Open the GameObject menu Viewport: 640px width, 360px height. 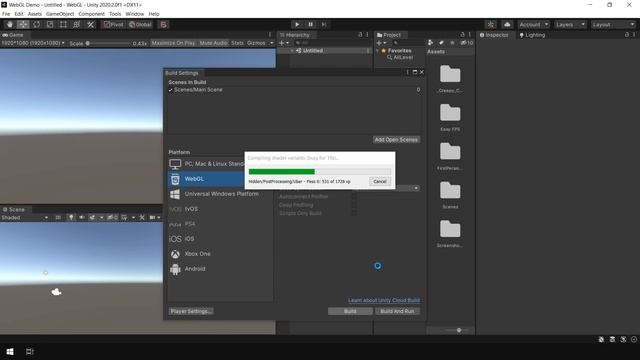pyautogui.click(x=60, y=14)
